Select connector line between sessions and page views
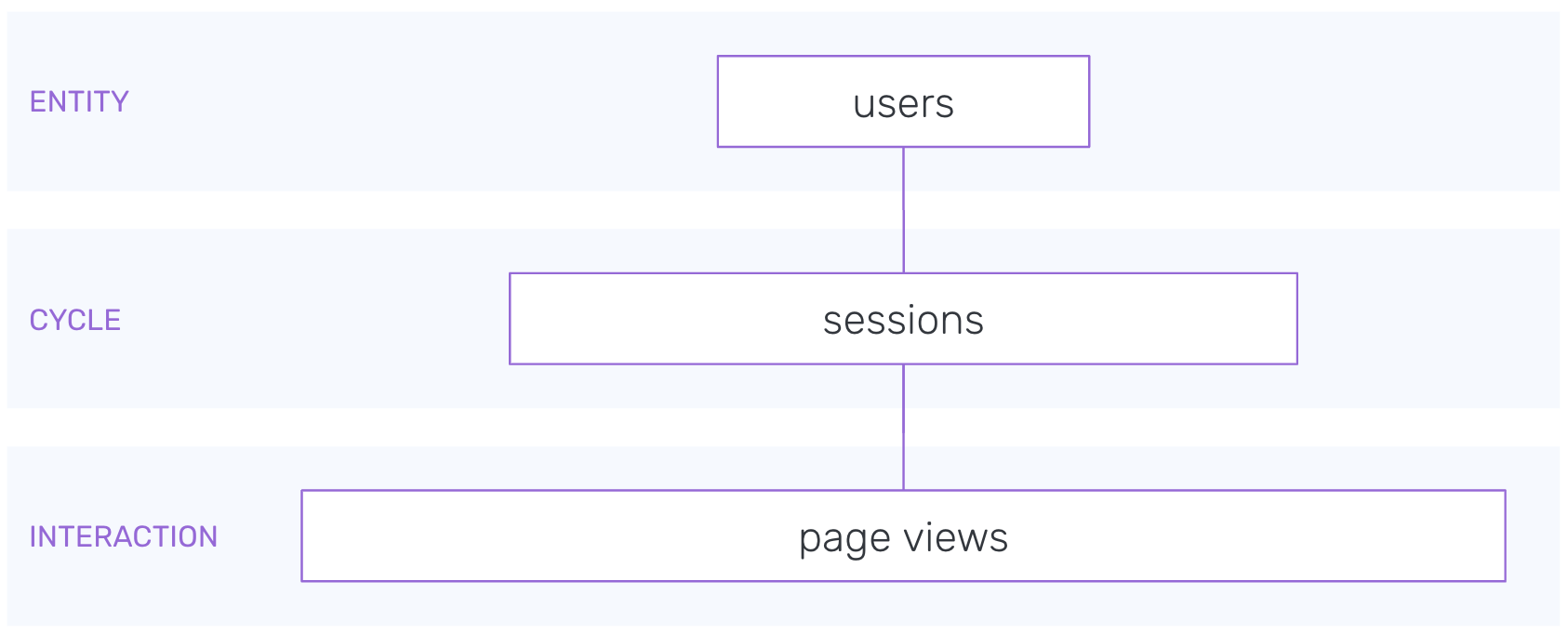The width and height of the screenshot is (1568, 634). click(x=903, y=427)
